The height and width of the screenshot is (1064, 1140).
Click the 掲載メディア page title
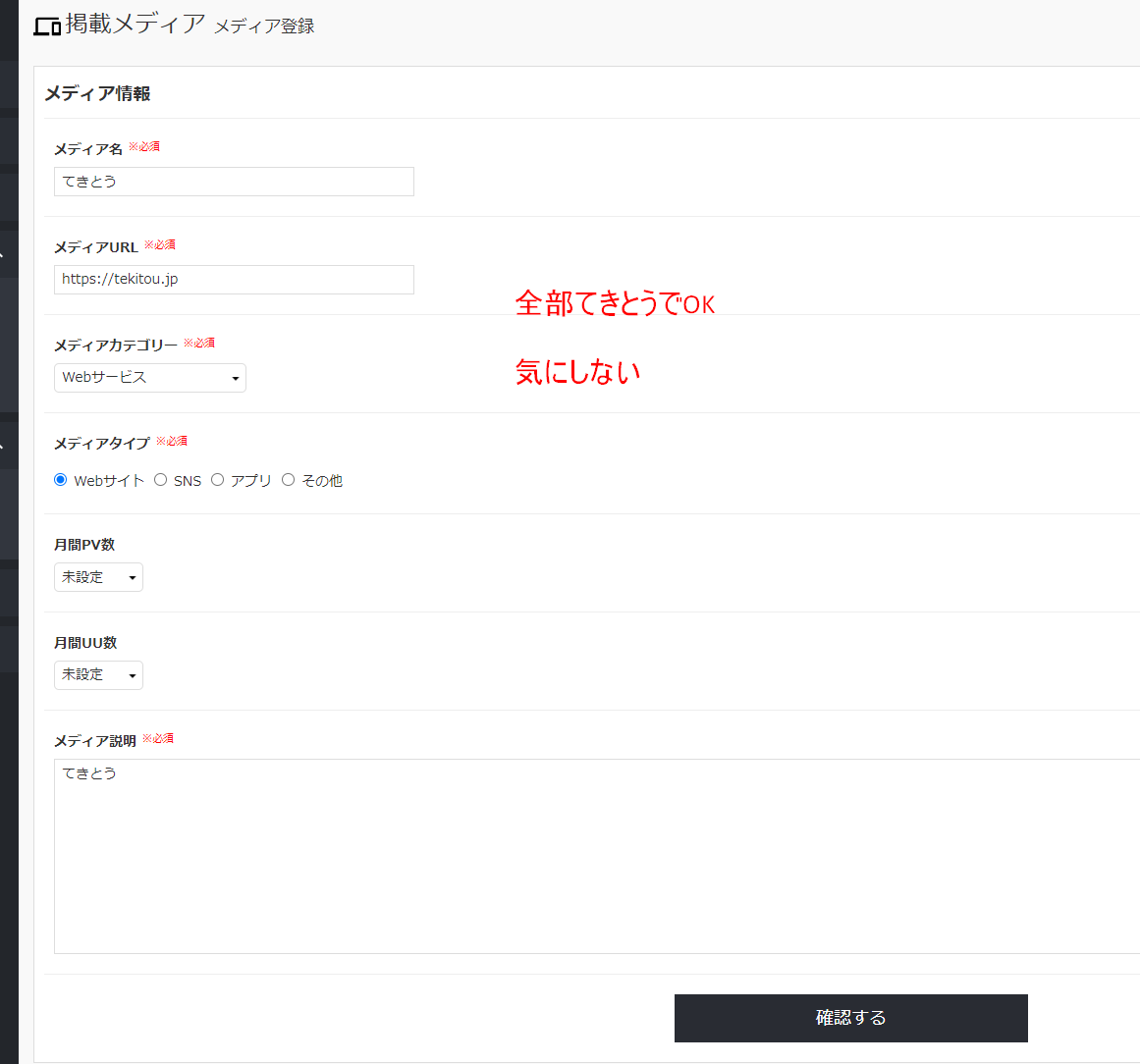tap(136, 24)
